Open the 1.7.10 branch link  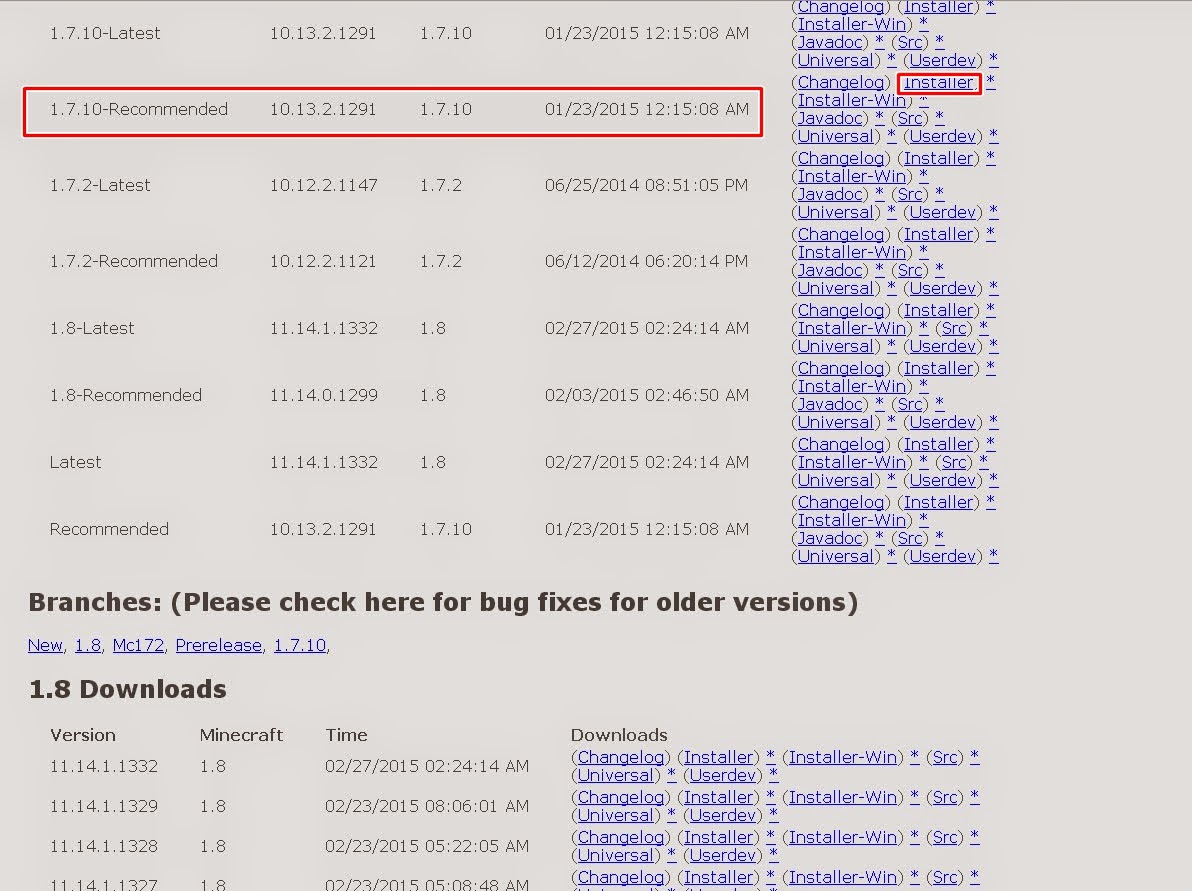coord(300,645)
